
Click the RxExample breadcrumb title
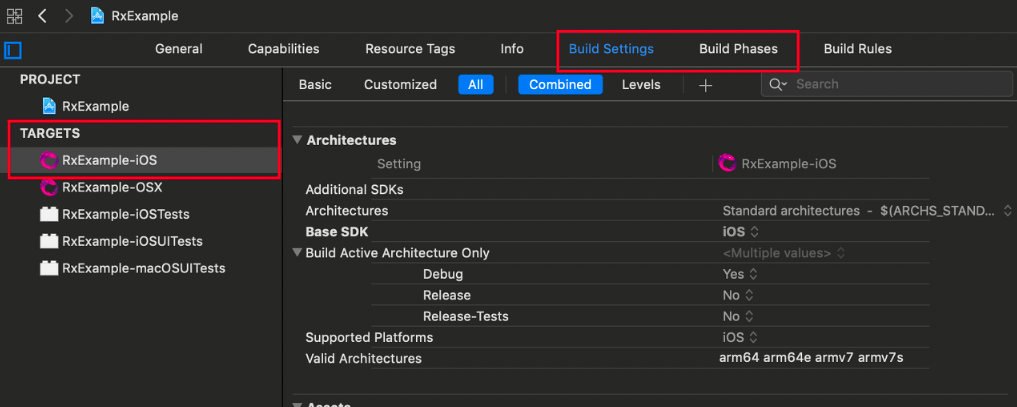tap(145, 16)
